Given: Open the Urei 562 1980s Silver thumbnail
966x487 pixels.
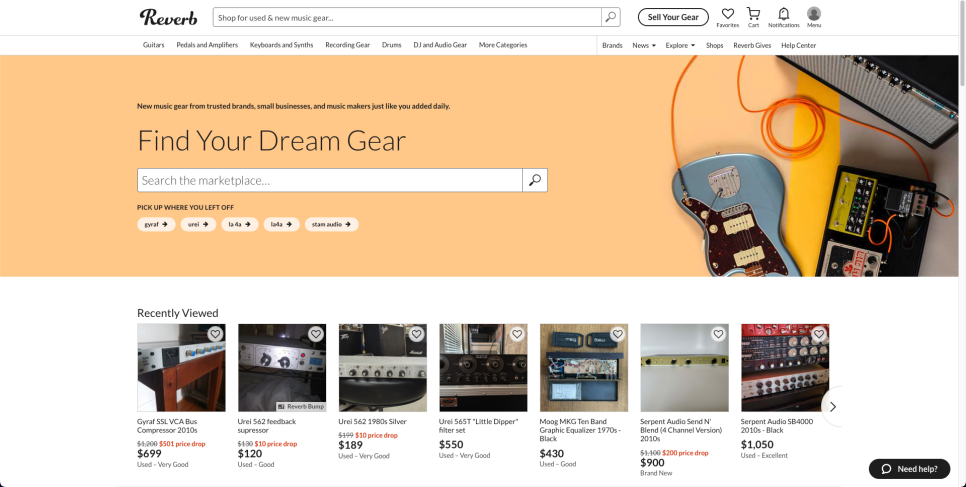Looking at the screenshot, I should (383, 368).
